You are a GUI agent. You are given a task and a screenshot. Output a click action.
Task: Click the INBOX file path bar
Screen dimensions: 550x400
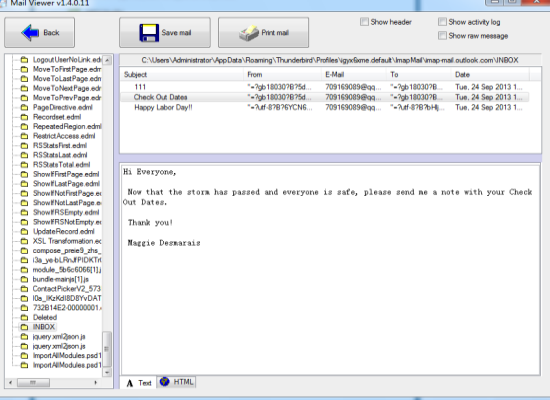330,60
